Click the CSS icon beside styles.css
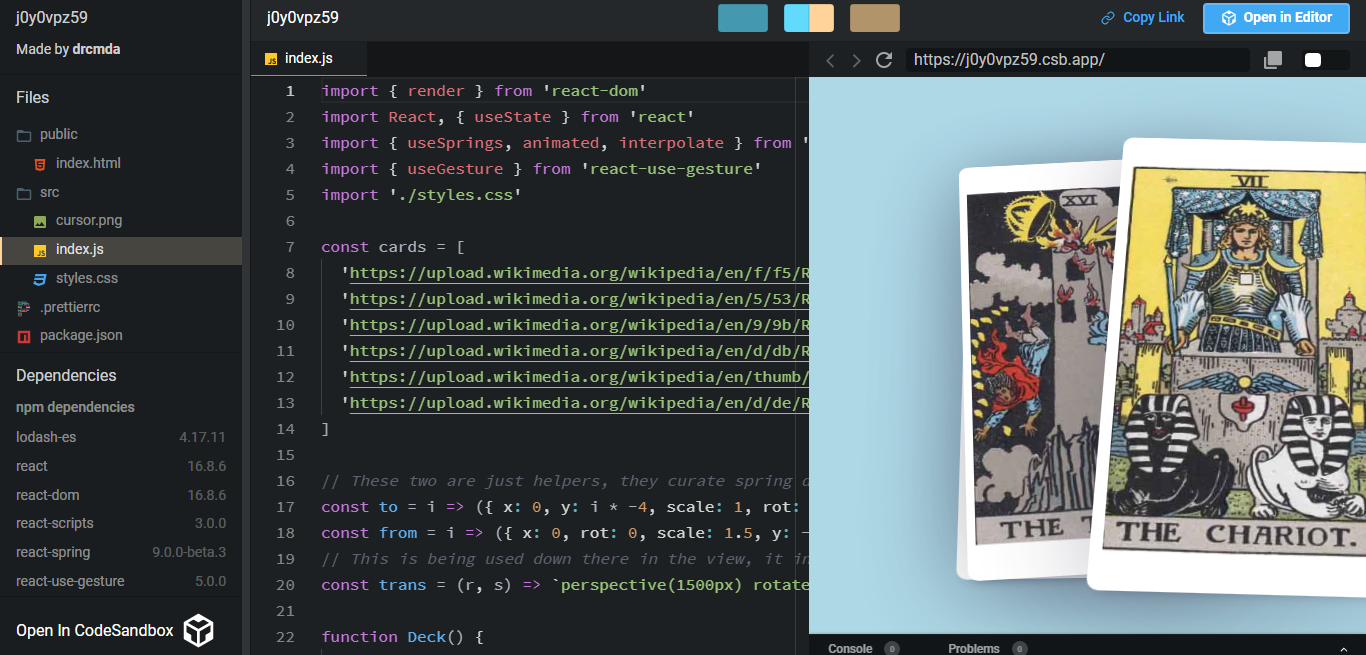The height and width of the screenshot is (655, 1366). (x=40, y=279)
